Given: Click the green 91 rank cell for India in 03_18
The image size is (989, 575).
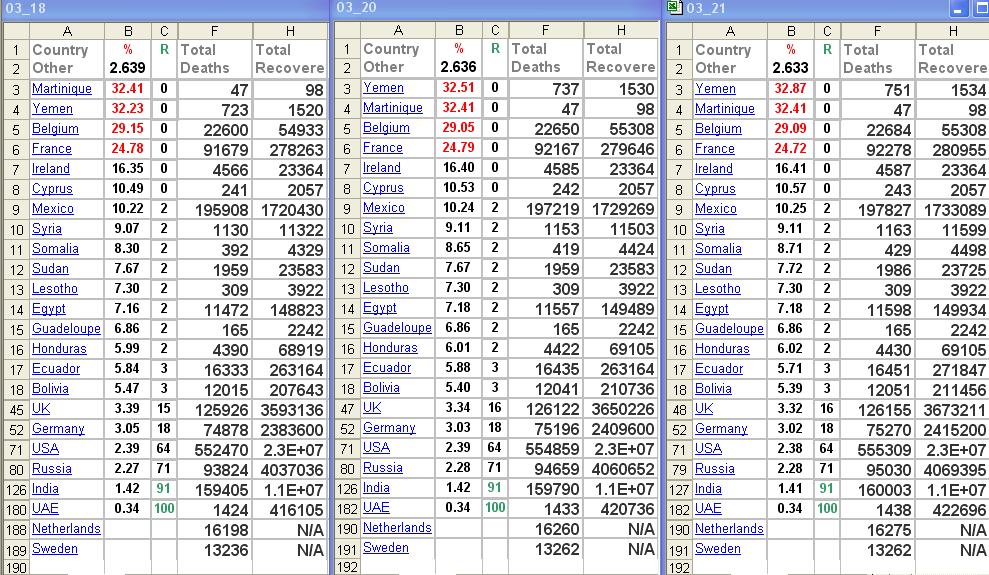Looking at the screenshot, I should [x=164, y=489].
